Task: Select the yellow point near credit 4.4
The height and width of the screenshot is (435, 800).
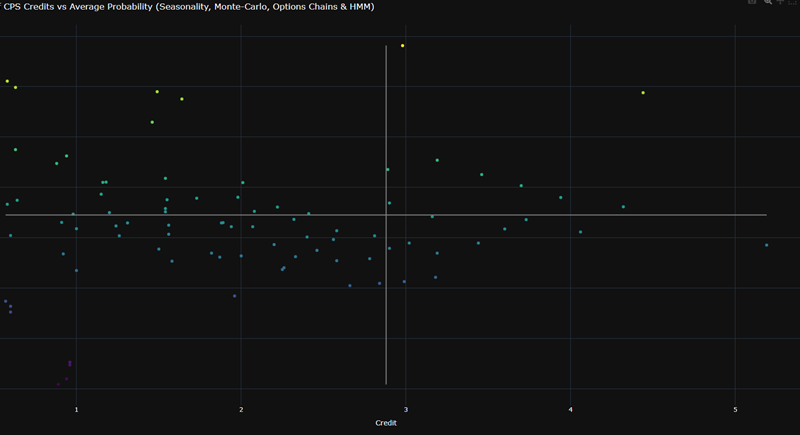Action: 643,93
